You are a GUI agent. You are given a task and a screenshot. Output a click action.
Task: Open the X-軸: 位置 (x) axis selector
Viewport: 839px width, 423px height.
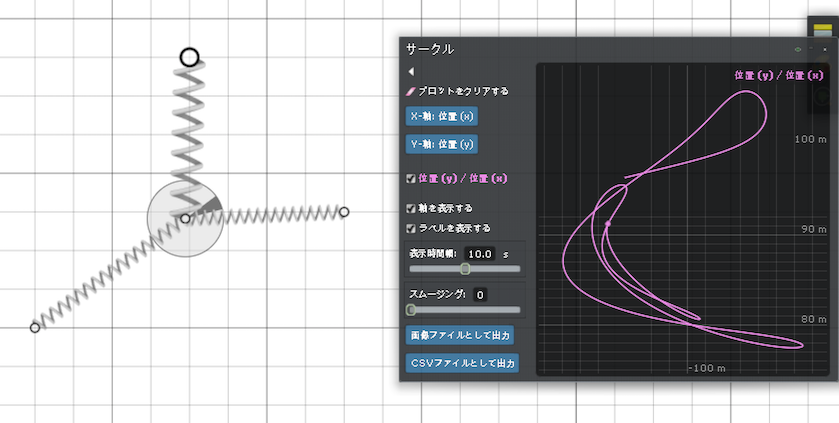click(441, 116)
